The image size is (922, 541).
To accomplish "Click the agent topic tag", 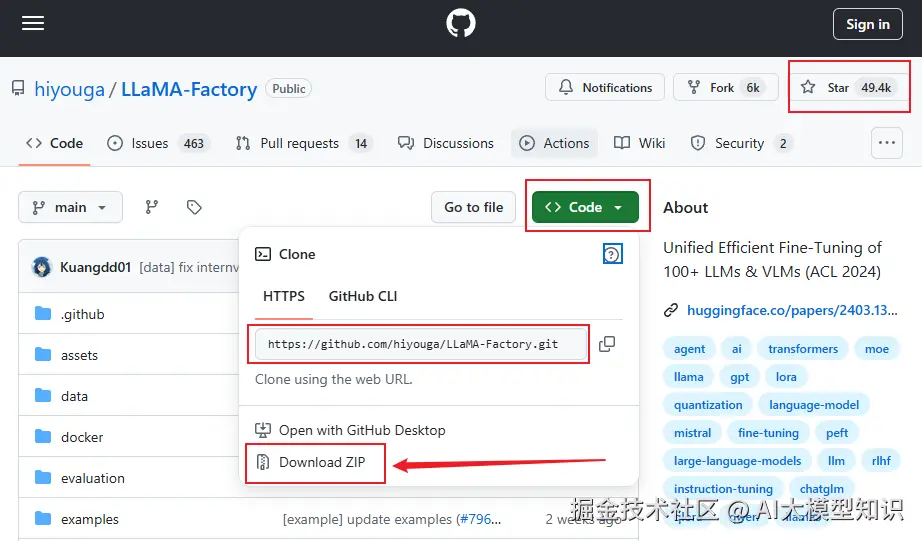I will click(x=689, y=349).
